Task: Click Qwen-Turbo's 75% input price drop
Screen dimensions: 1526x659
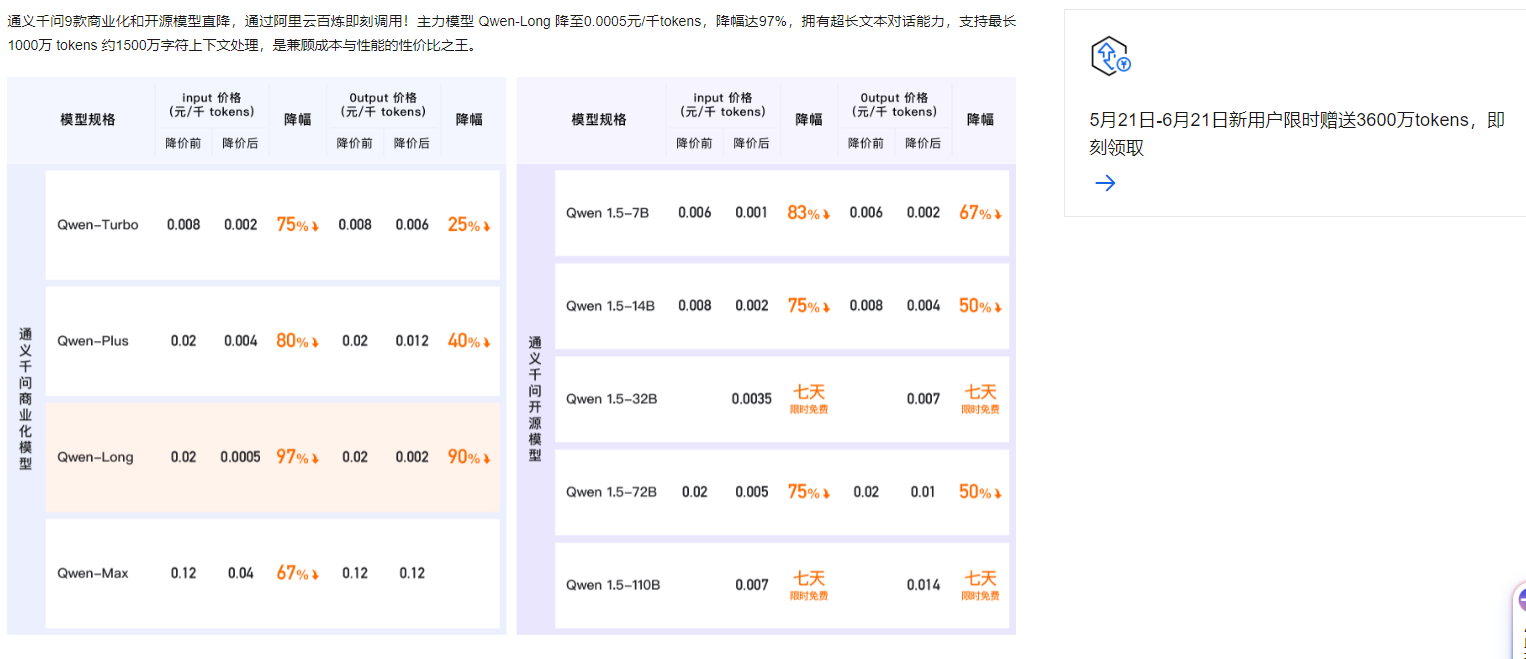Action: tap(298, 225)
